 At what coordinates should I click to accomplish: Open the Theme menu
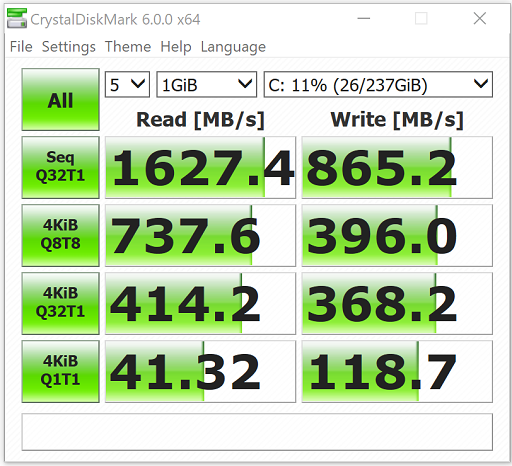(x=128, y=47)
